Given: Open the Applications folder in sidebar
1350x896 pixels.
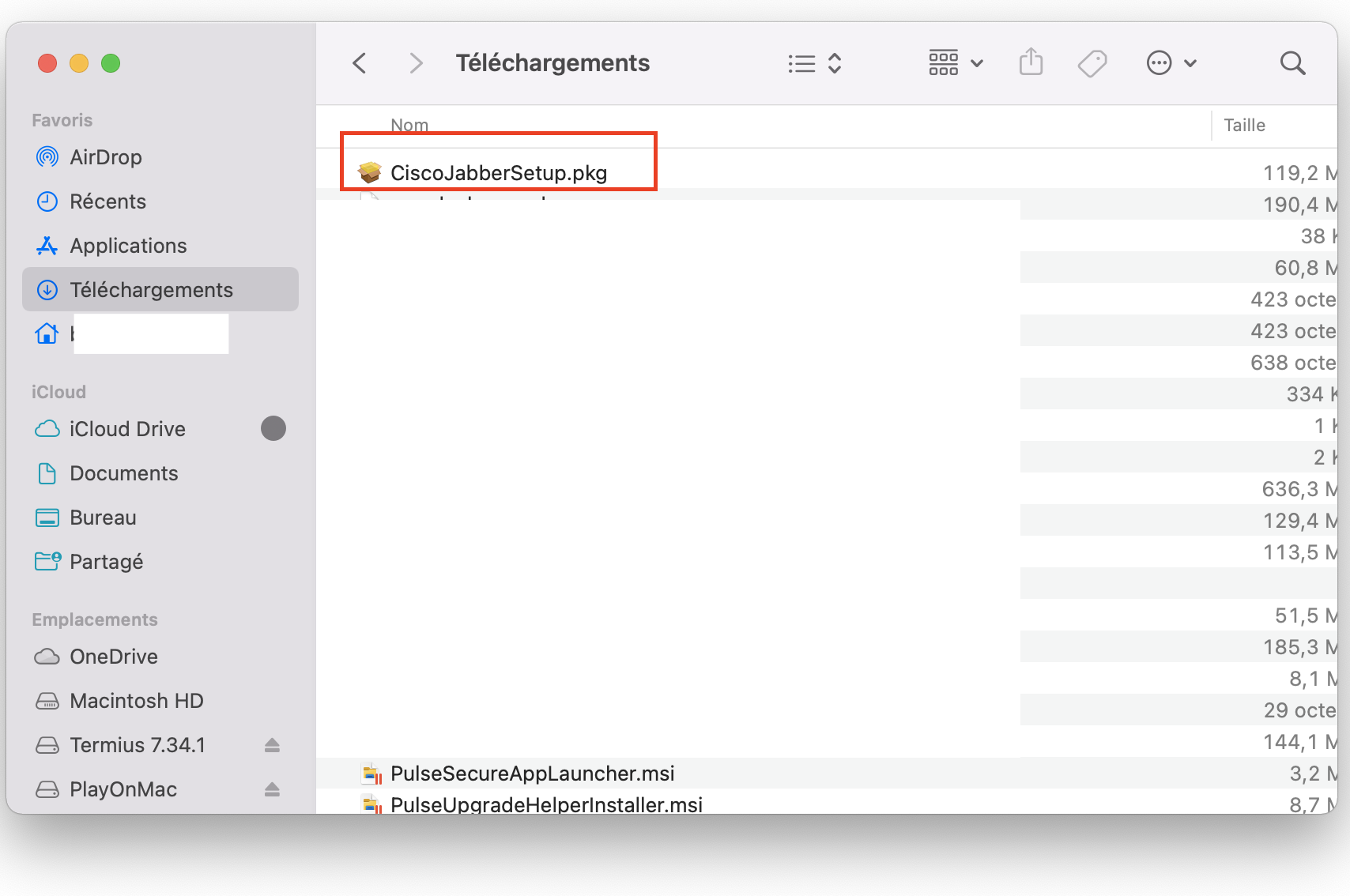Looking at the screenshot, I should click(128, 246).
